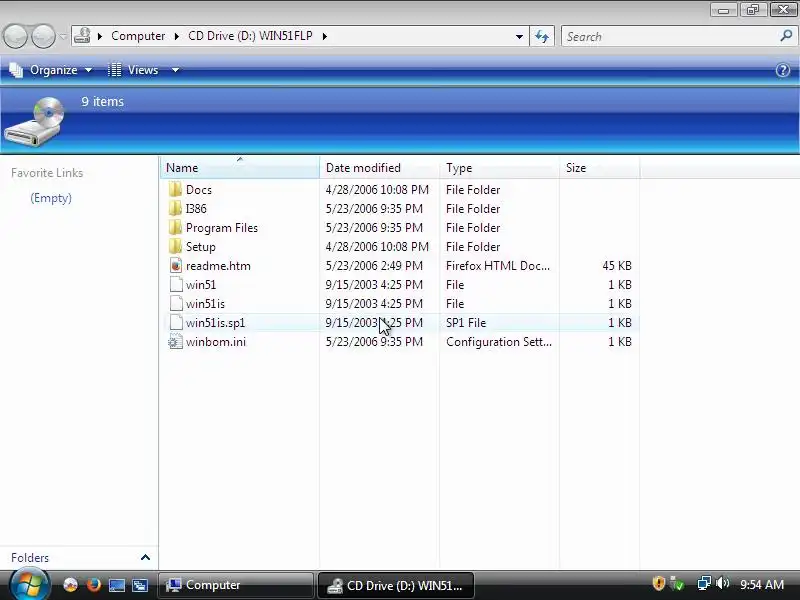Click Configuration Sett... type cell
Viewport: 800px width, 600px height.
point(498,342)
